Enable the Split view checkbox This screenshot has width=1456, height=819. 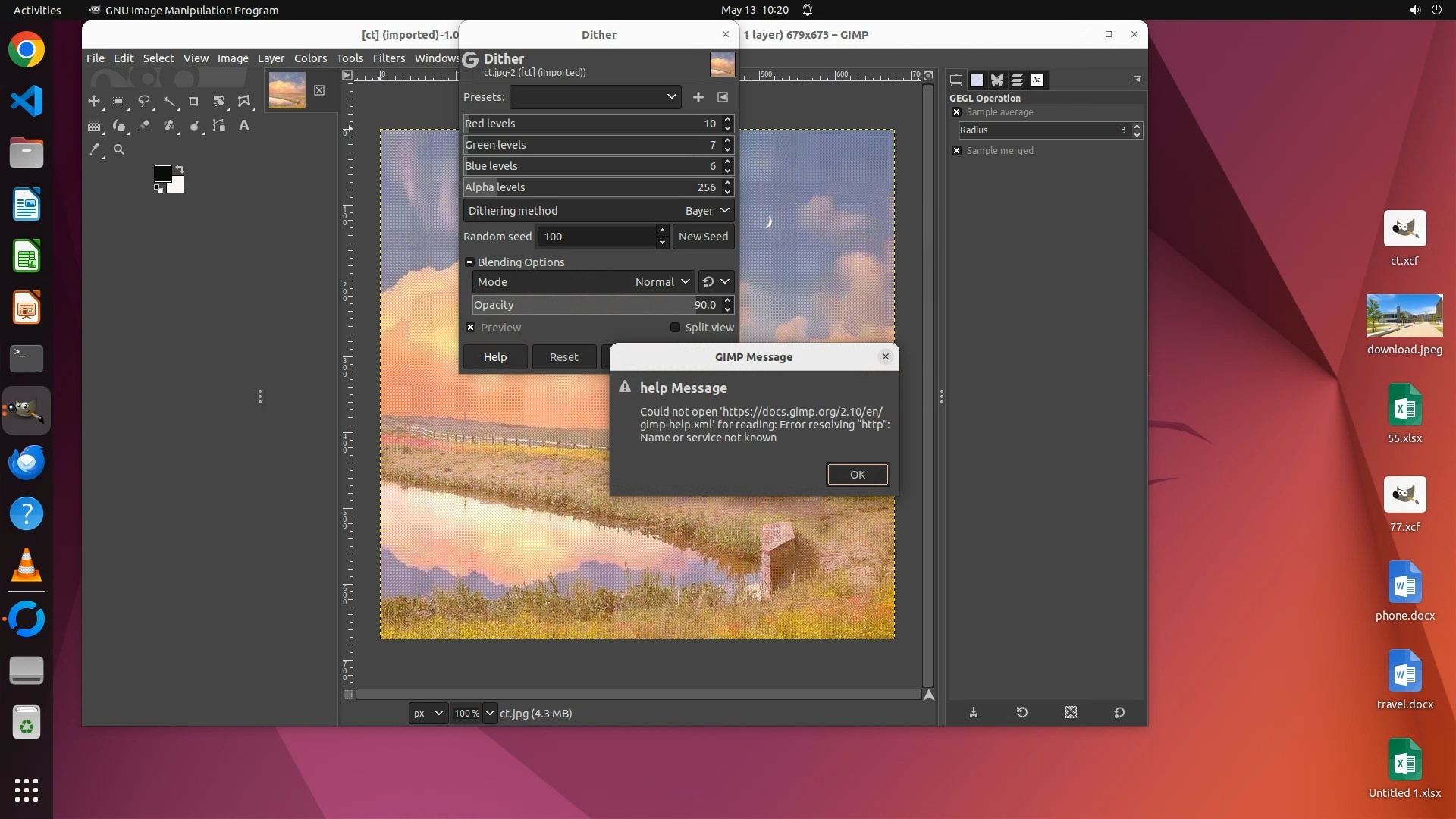coord(675,328)
